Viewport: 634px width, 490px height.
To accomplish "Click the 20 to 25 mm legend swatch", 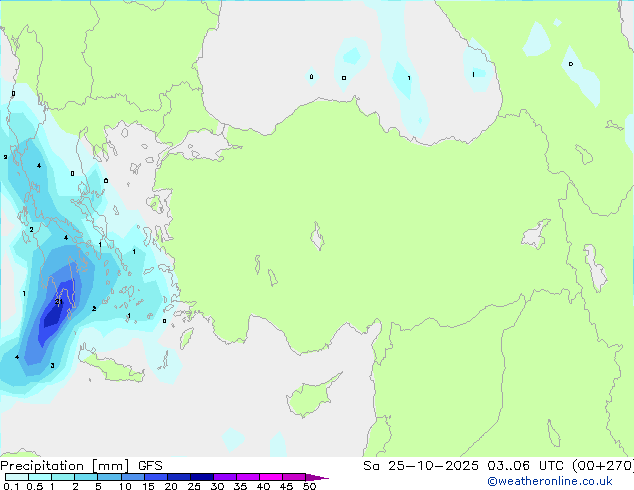I will (178, 477).
